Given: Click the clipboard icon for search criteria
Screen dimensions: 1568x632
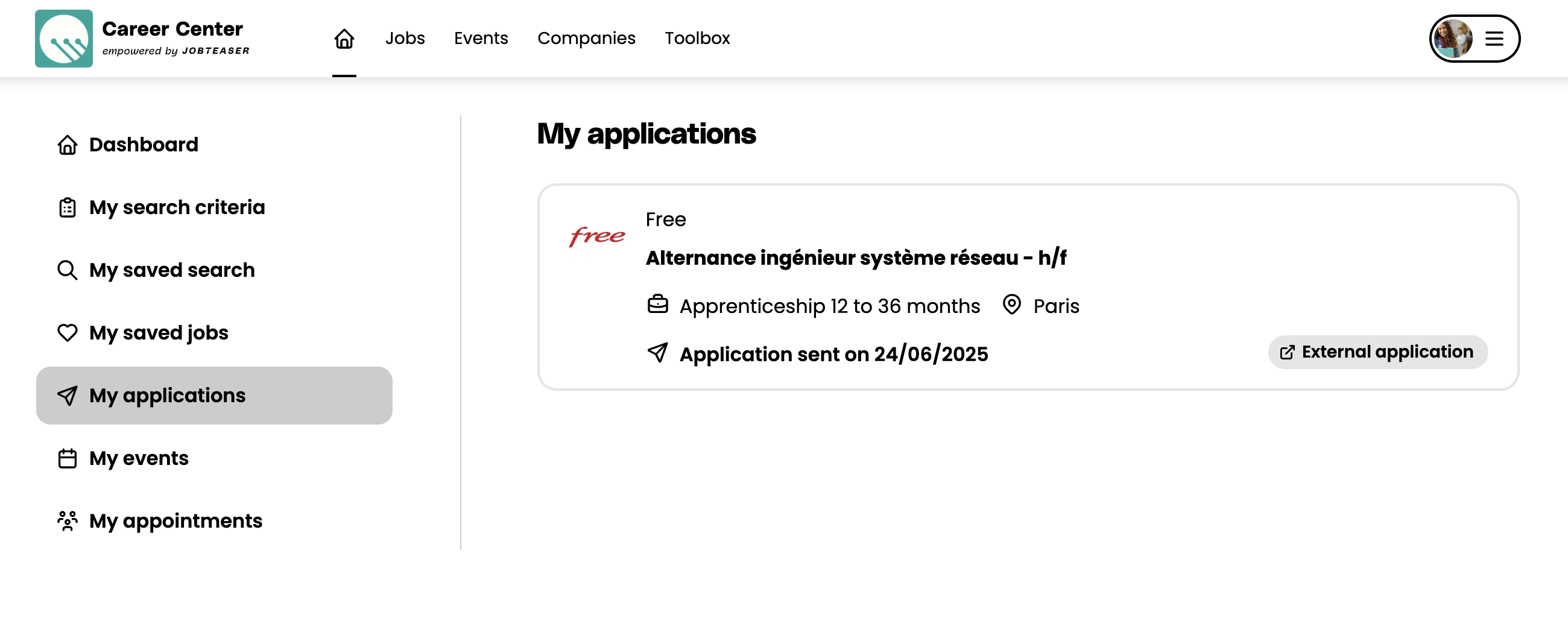Looking at the screenshot, I should [67, 207].
